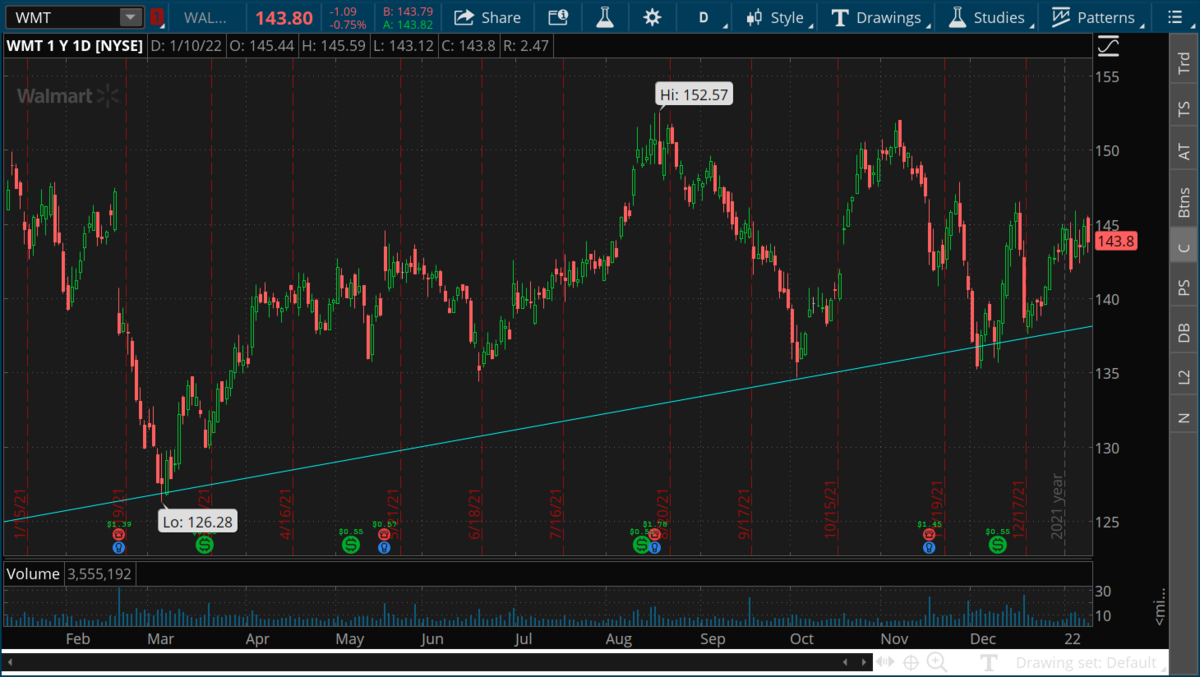Viewport: 1200px width, 677px height.
Task: Open the WMT symbol dropdown arrow
Action: coord(131,17)
